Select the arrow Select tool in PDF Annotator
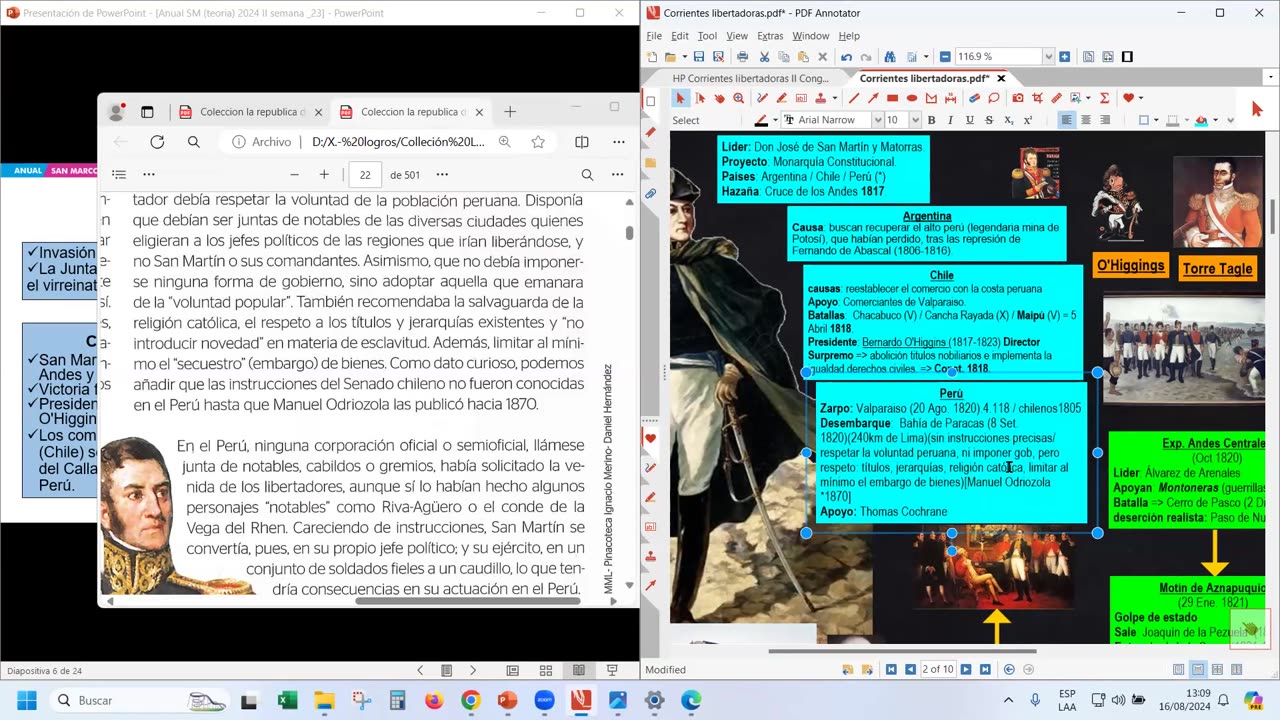 tap(681, 98)
